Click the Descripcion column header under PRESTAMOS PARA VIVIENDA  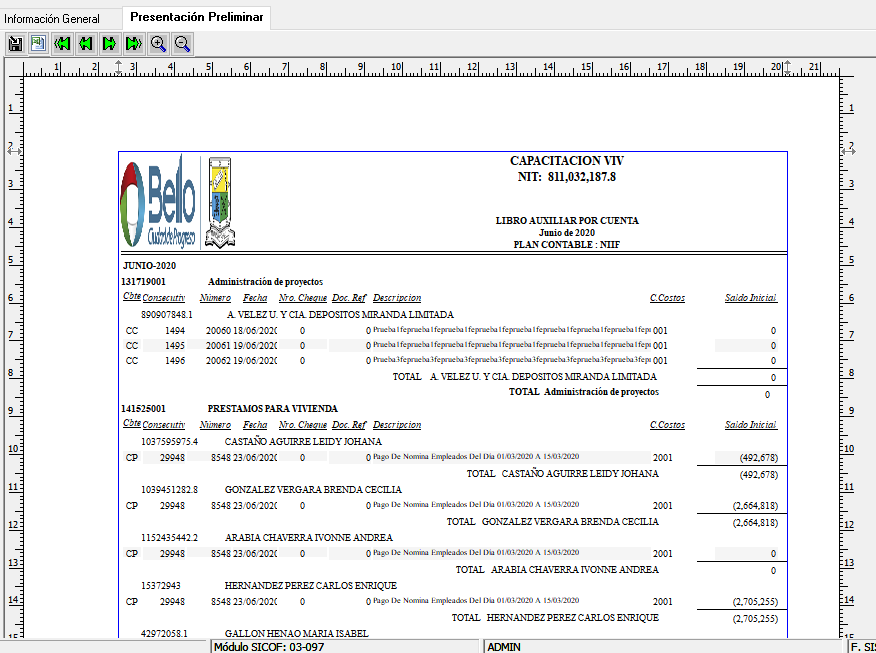[x=397, y=424]
